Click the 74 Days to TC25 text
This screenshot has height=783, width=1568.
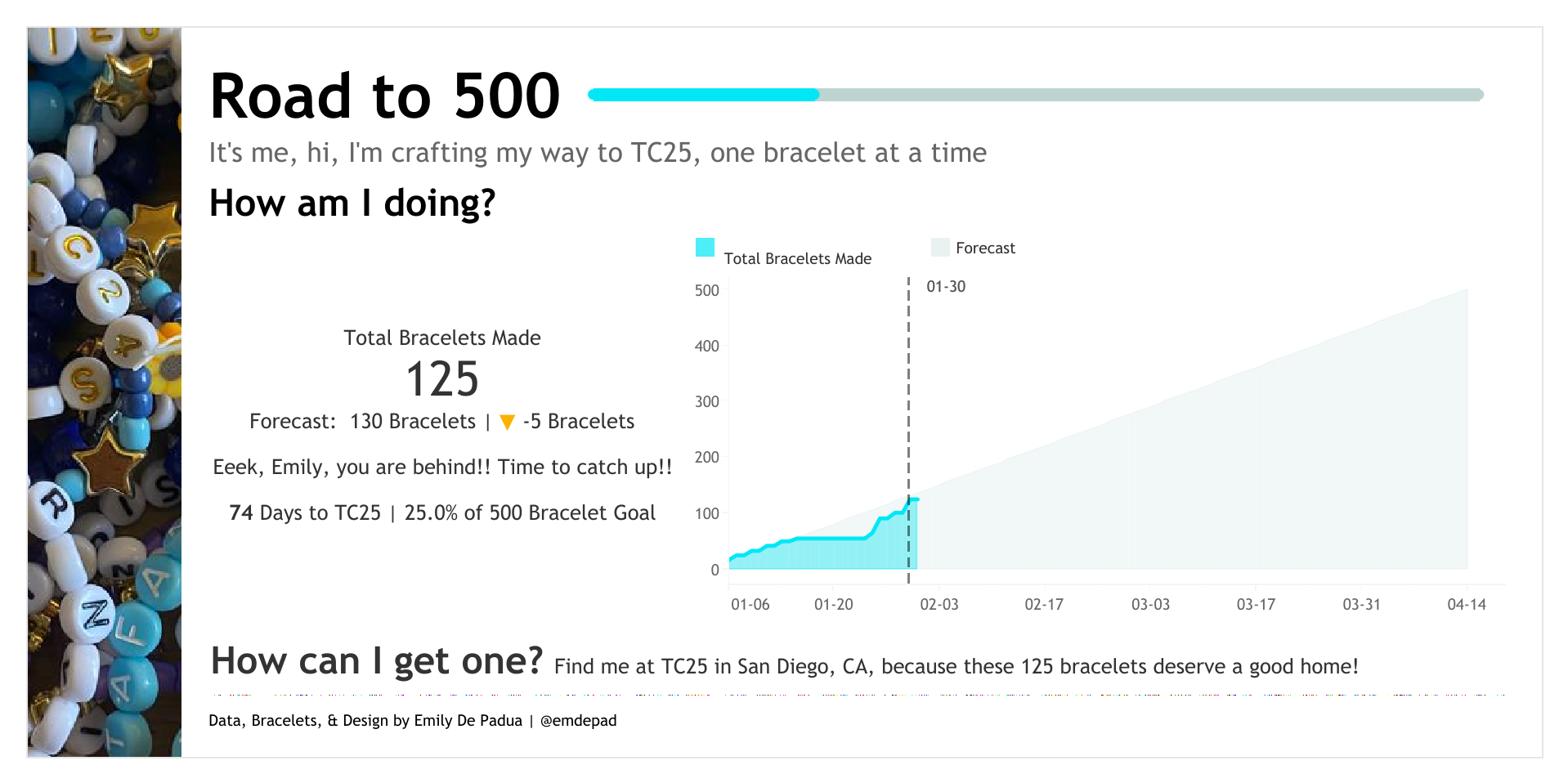305,513
